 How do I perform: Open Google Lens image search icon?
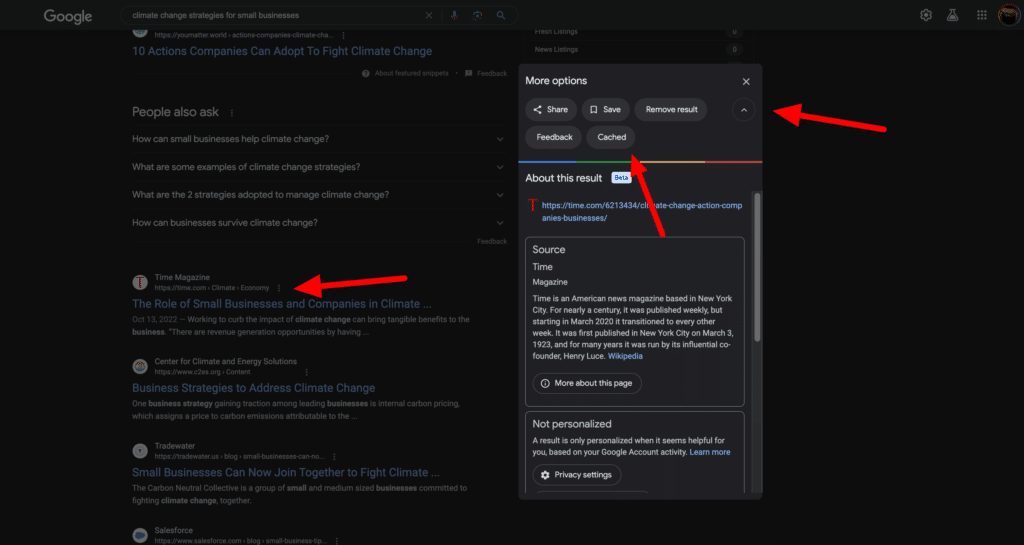[477, 15]
